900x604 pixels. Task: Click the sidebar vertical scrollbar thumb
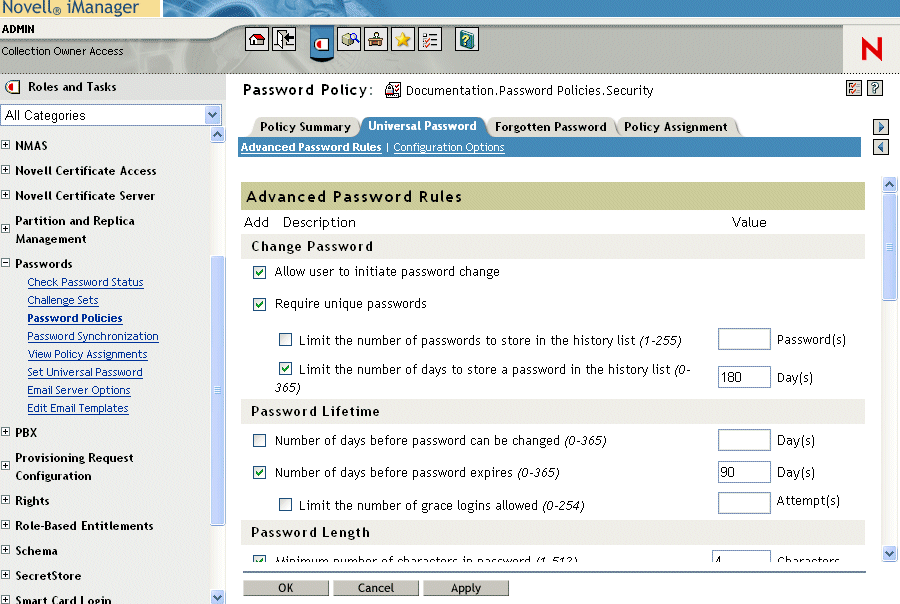coord(218,390)
